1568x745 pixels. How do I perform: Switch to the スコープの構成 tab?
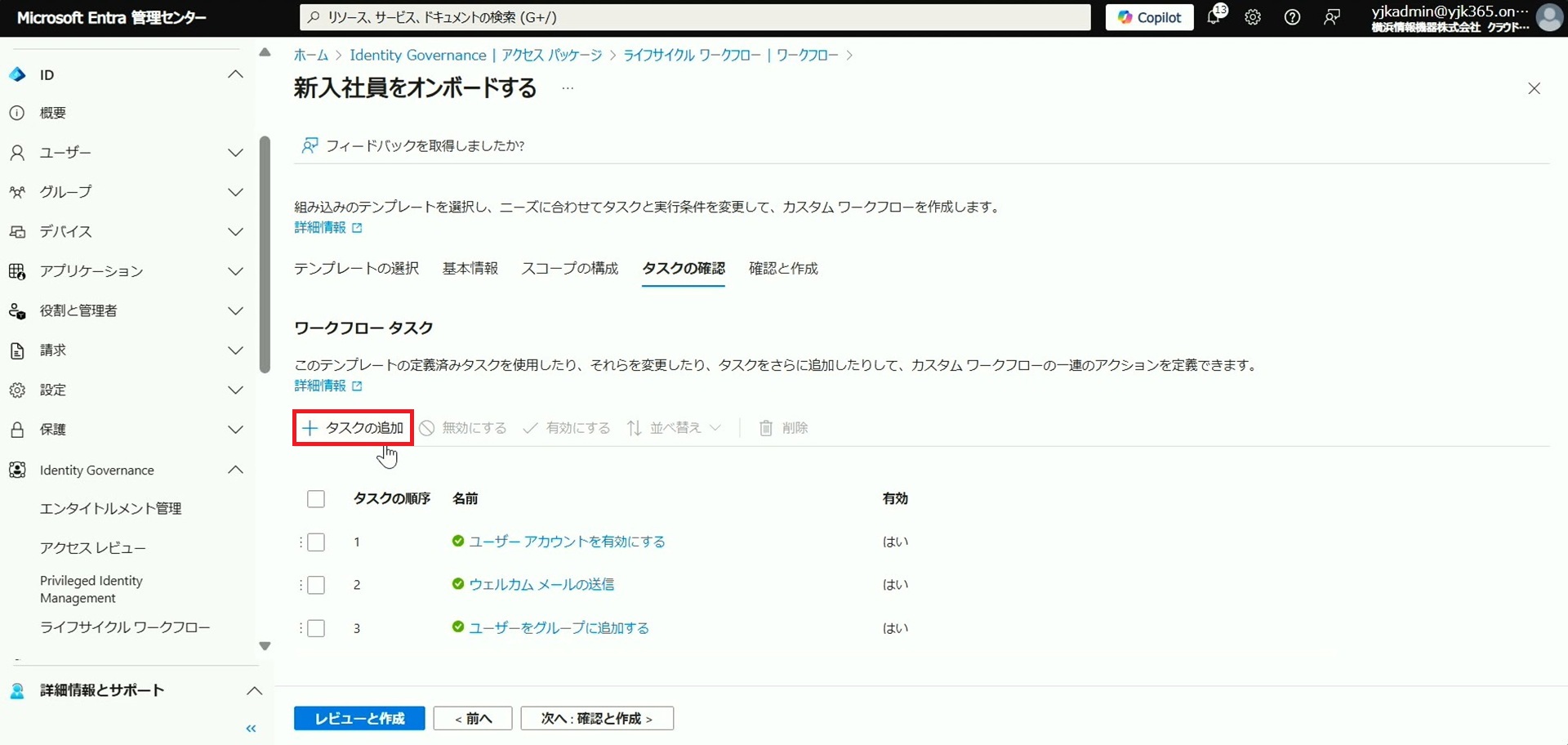point(570,268)
